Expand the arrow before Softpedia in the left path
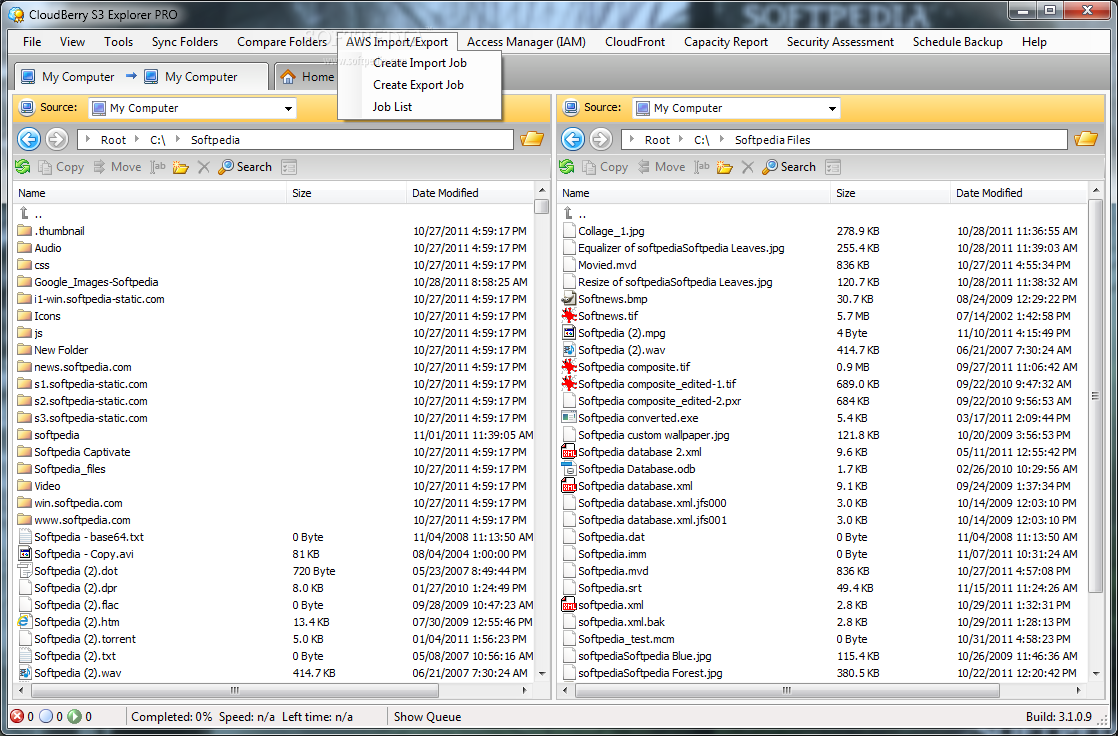This screenshot has height=736, width=1118. point(178,140)
